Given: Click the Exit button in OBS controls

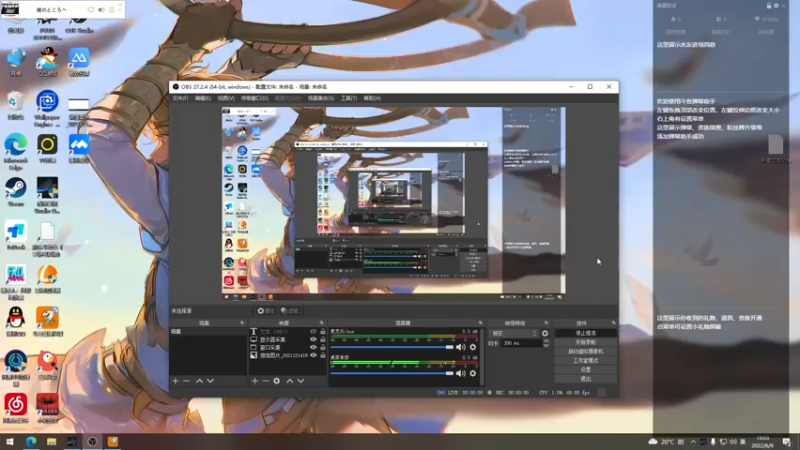Looking at the screenshot, I should tap(585, 379).
